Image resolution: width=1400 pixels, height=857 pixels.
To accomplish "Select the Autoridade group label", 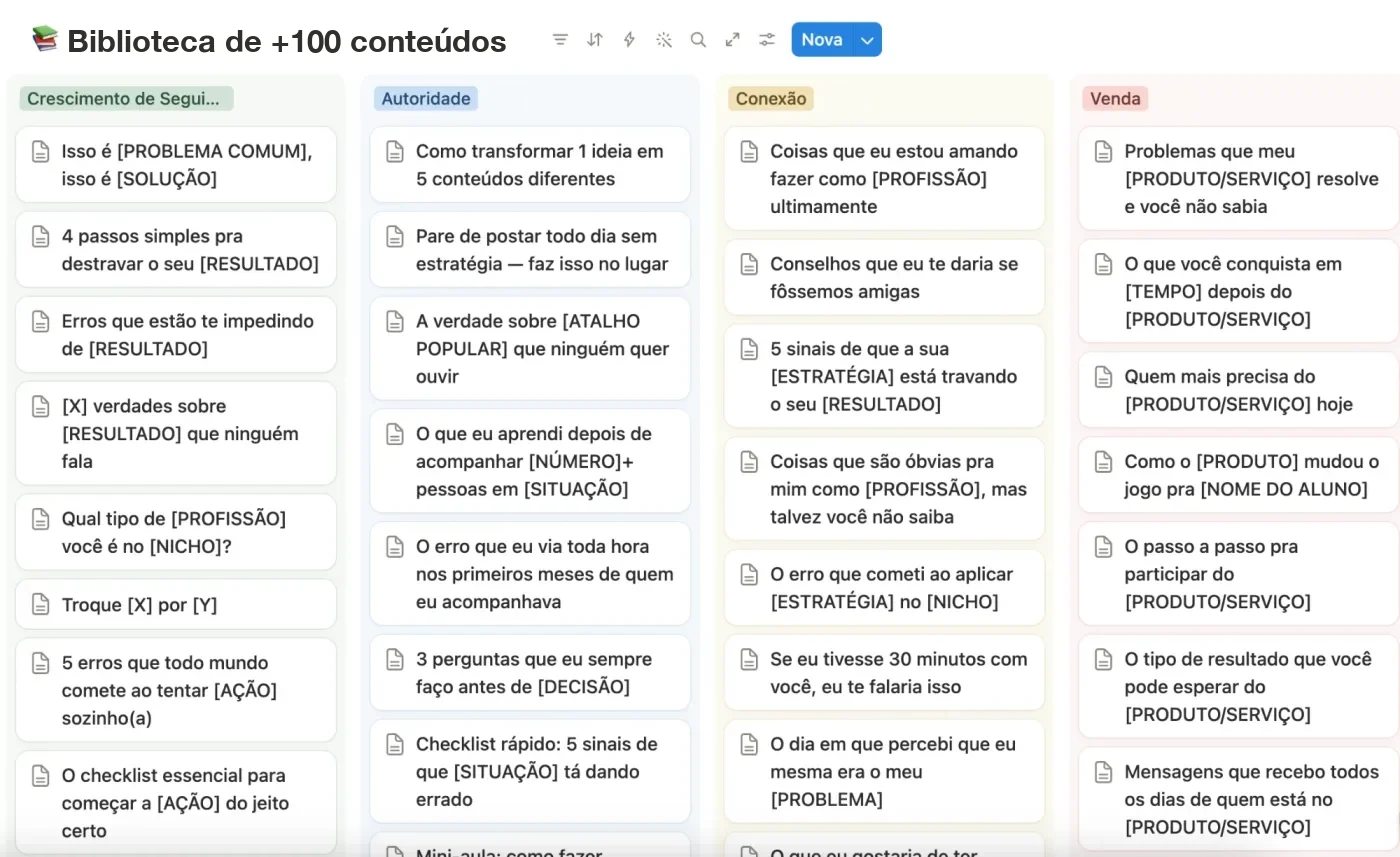I will 426,99.
